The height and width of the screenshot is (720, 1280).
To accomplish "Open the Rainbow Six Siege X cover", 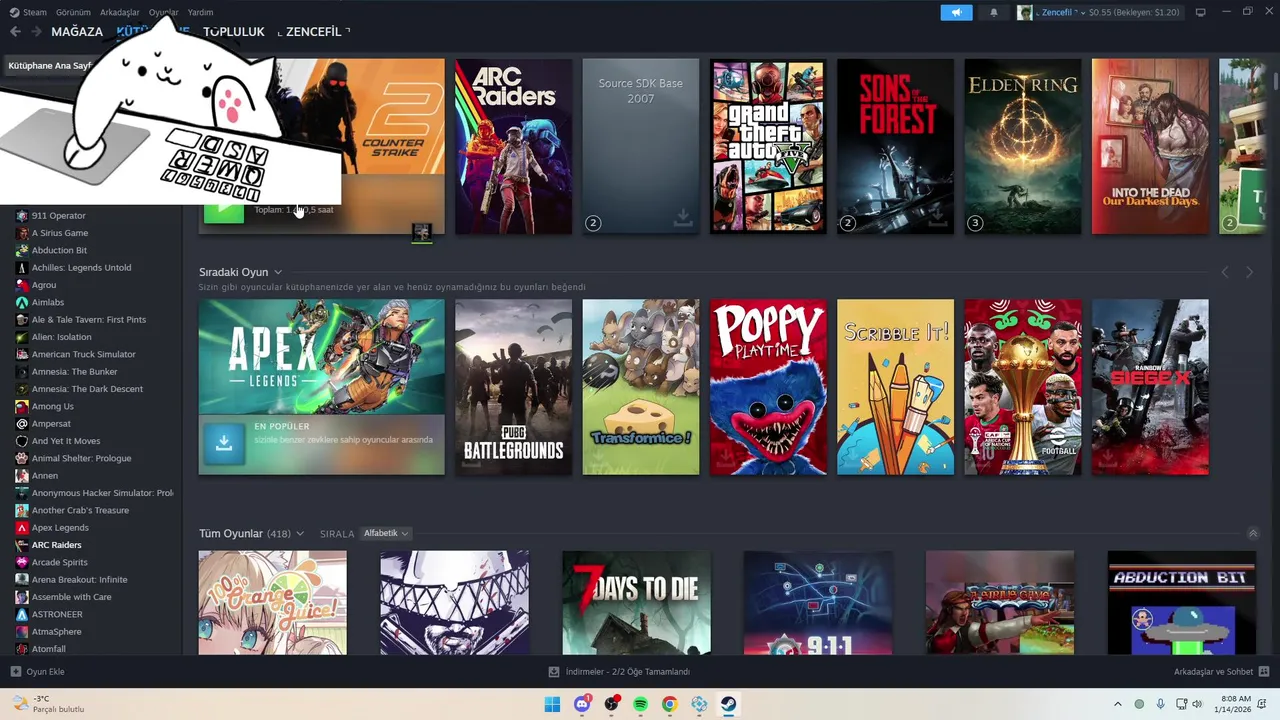I will coord(1150,387).
